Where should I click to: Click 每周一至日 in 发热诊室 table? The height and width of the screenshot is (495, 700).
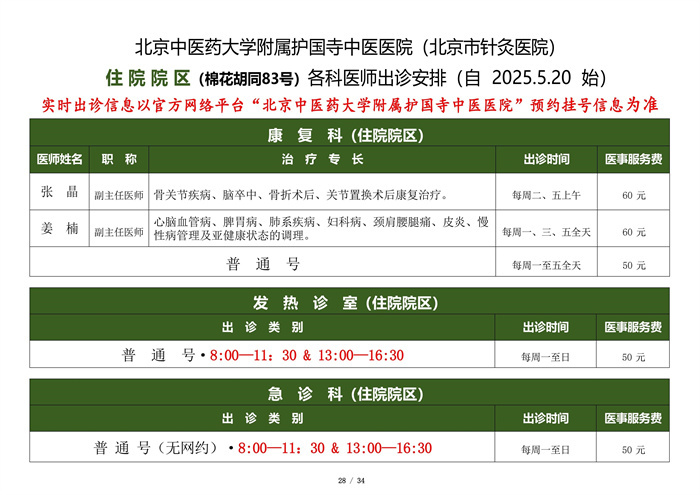coord(546,357)
